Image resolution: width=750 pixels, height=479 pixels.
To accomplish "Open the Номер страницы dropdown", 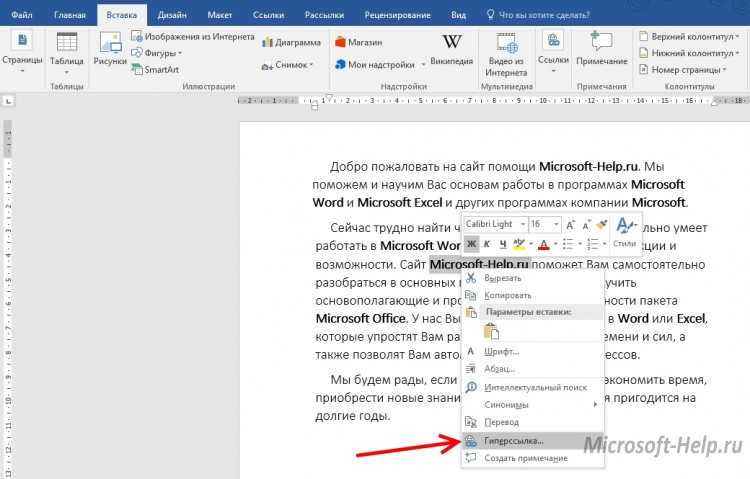I will [683, 69].
